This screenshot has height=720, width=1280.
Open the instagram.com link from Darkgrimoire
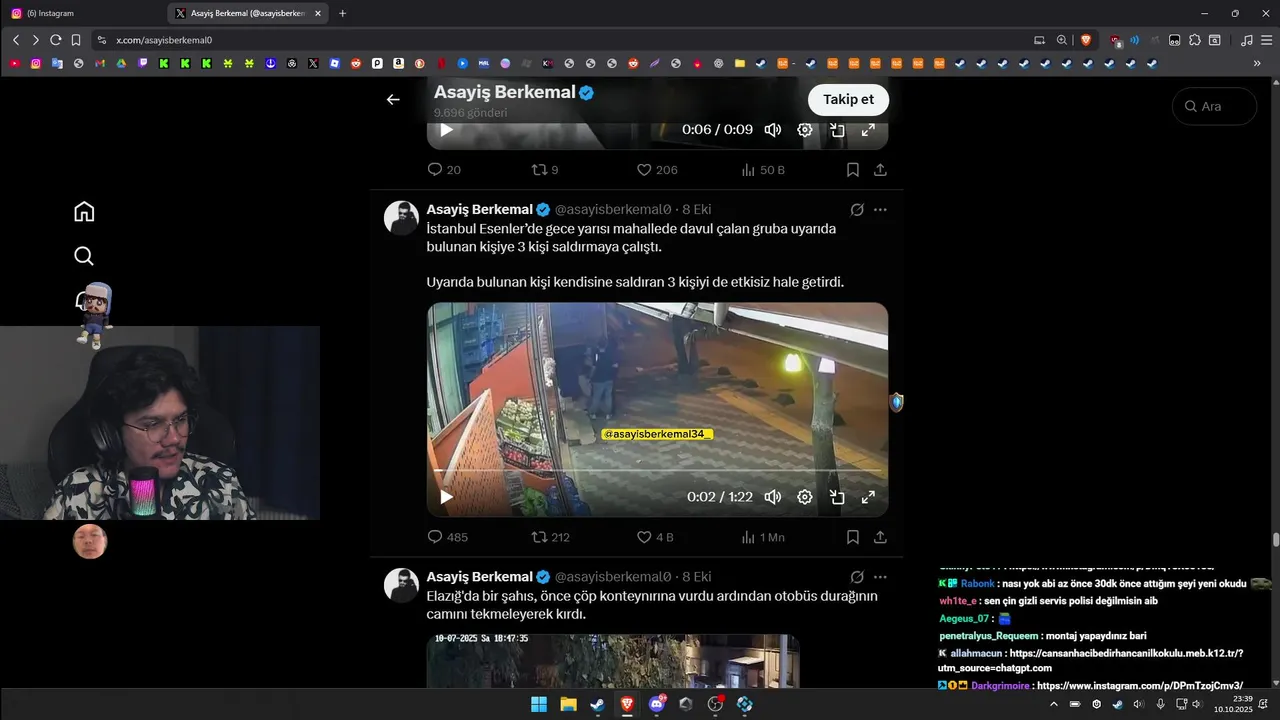point(1140,686)
